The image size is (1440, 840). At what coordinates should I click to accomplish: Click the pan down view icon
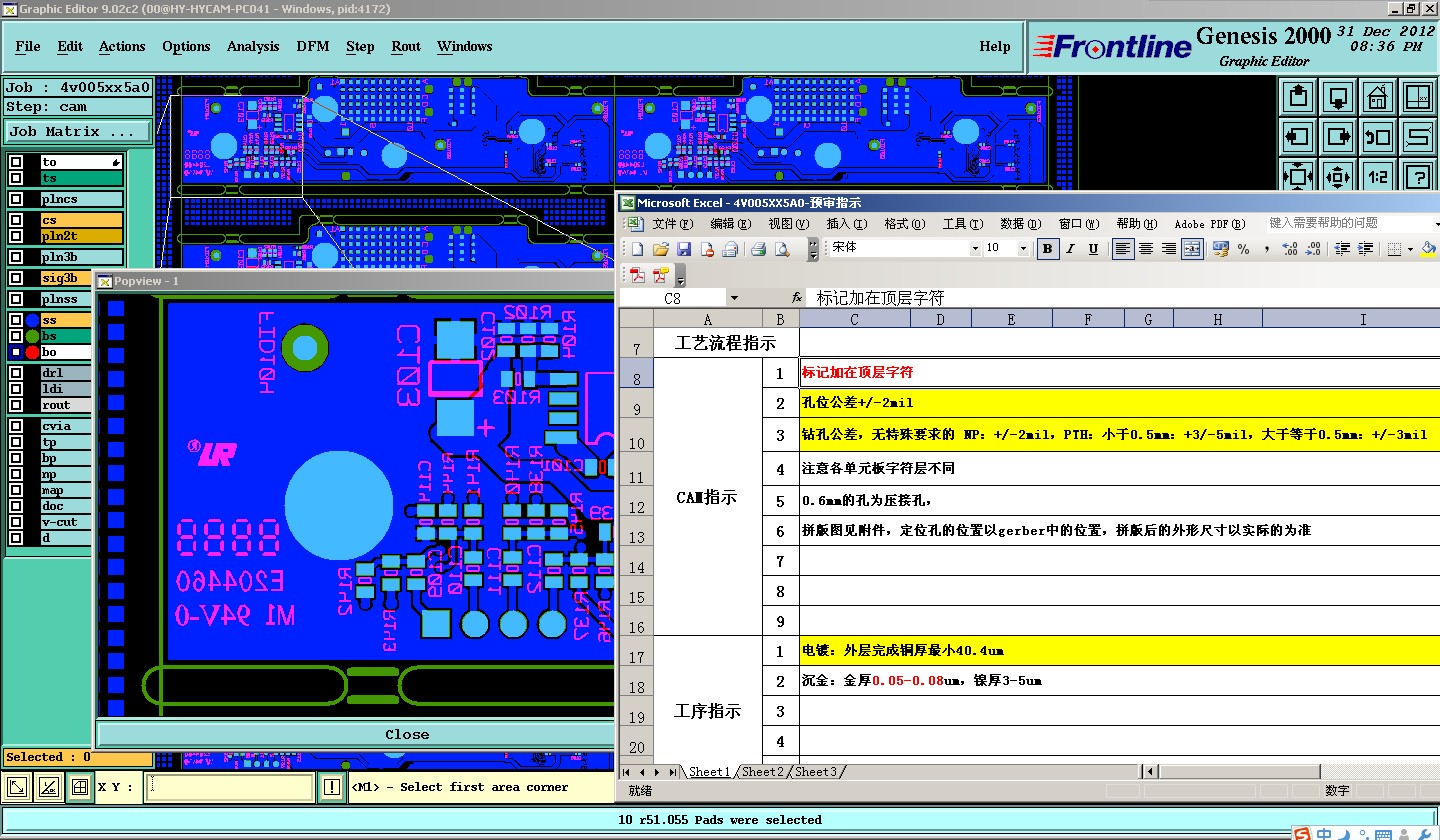1338,97
